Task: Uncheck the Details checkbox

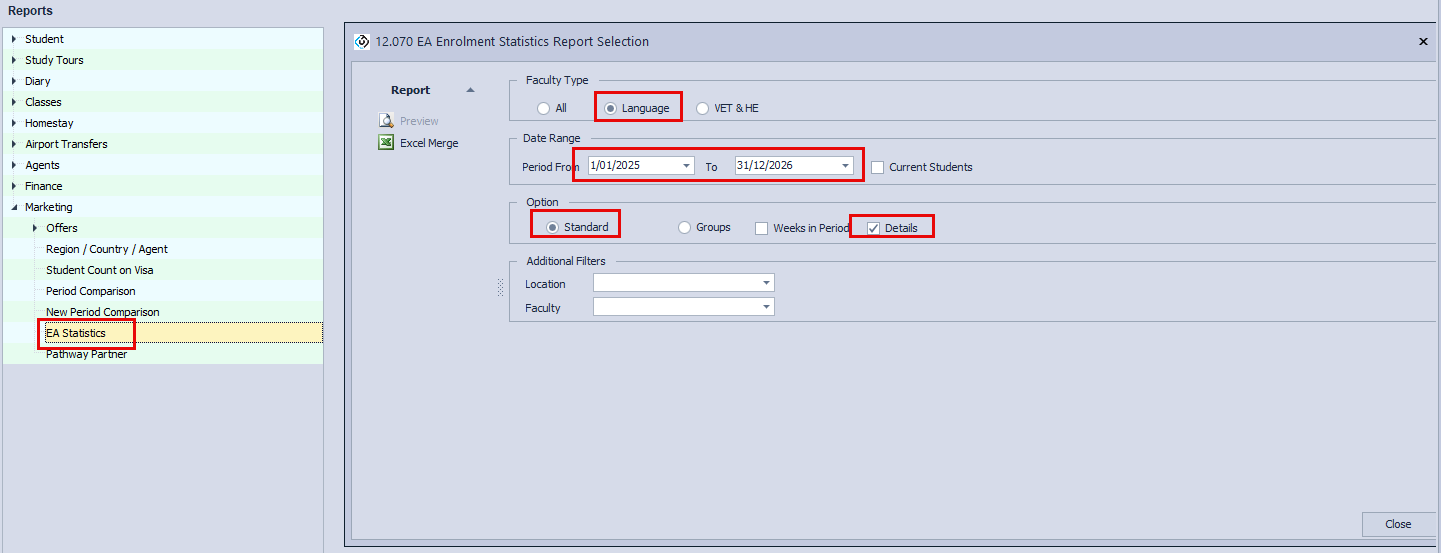Action: pos(874,228)
